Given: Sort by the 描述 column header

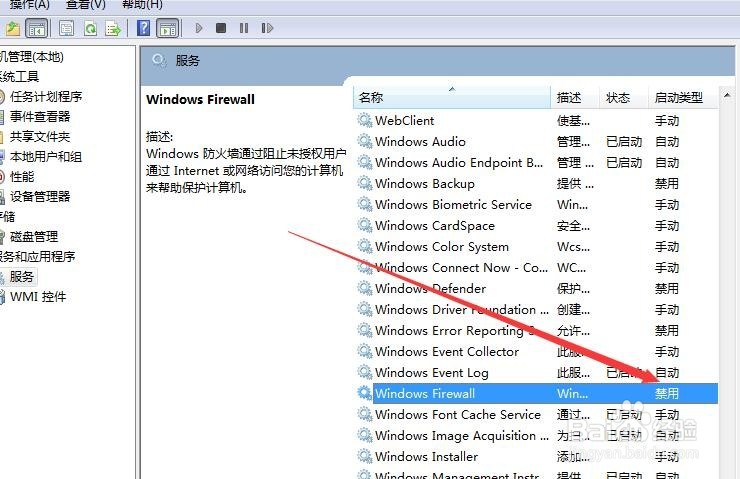Looking at the screenshot, I should tap(575, 98).
